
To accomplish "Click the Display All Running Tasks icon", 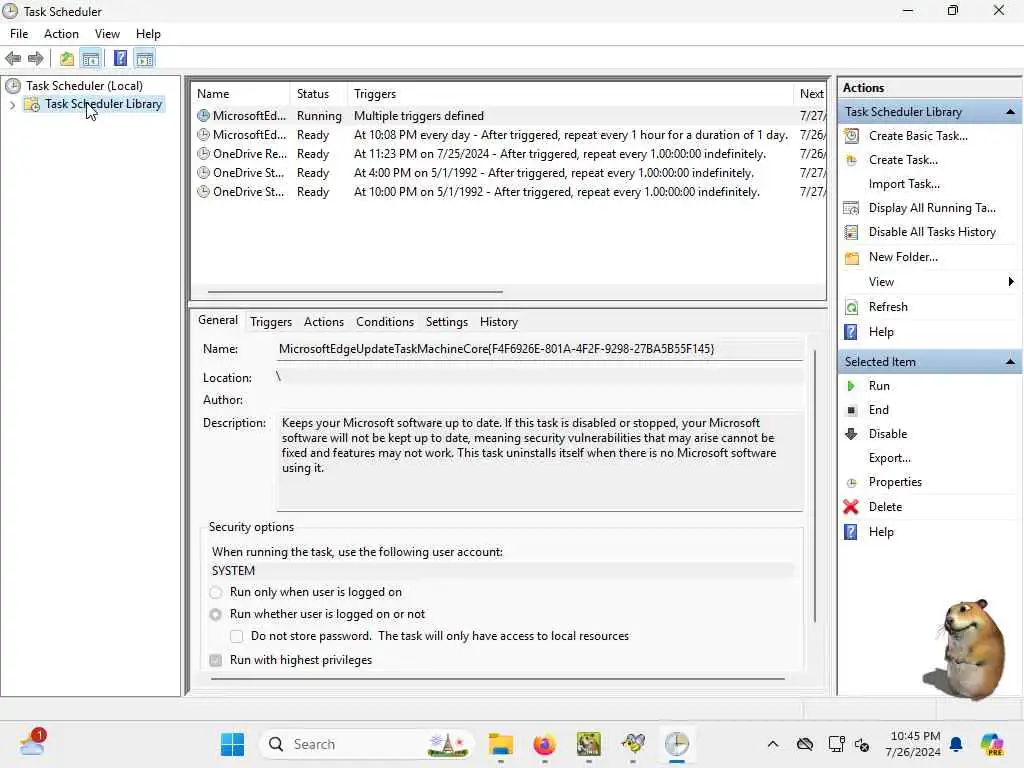I will tap(852, 208).
